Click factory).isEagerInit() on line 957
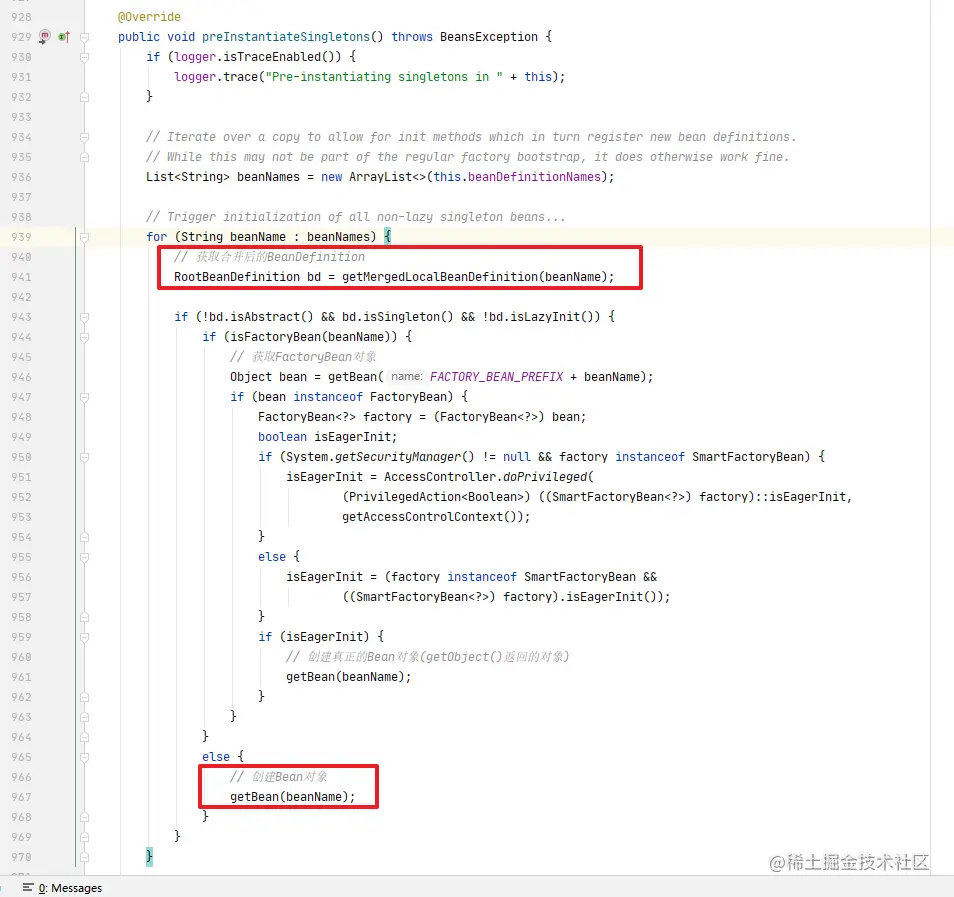This screenshot has height=897, width=954. tap(583, 597)
